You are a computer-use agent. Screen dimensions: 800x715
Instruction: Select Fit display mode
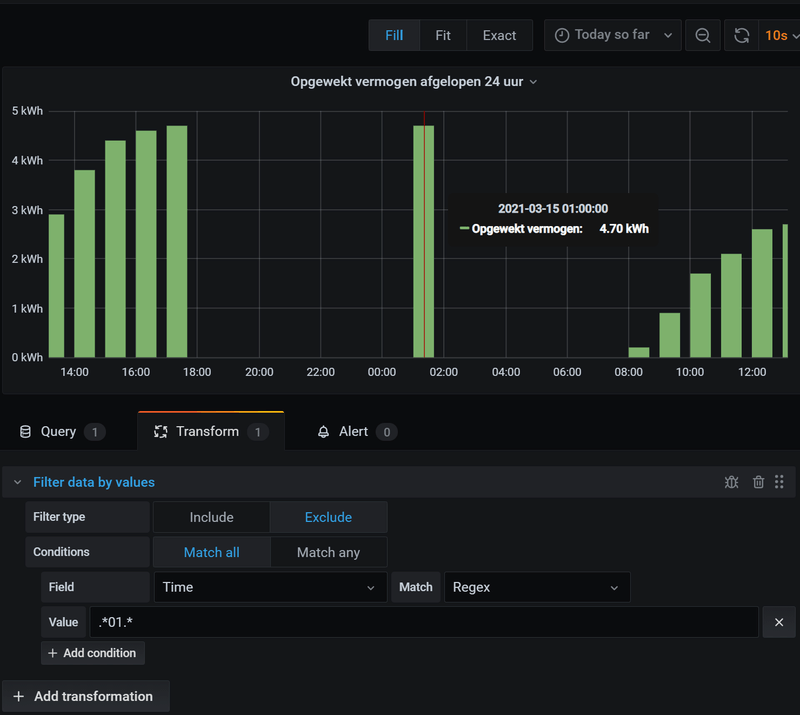point(443,35)
